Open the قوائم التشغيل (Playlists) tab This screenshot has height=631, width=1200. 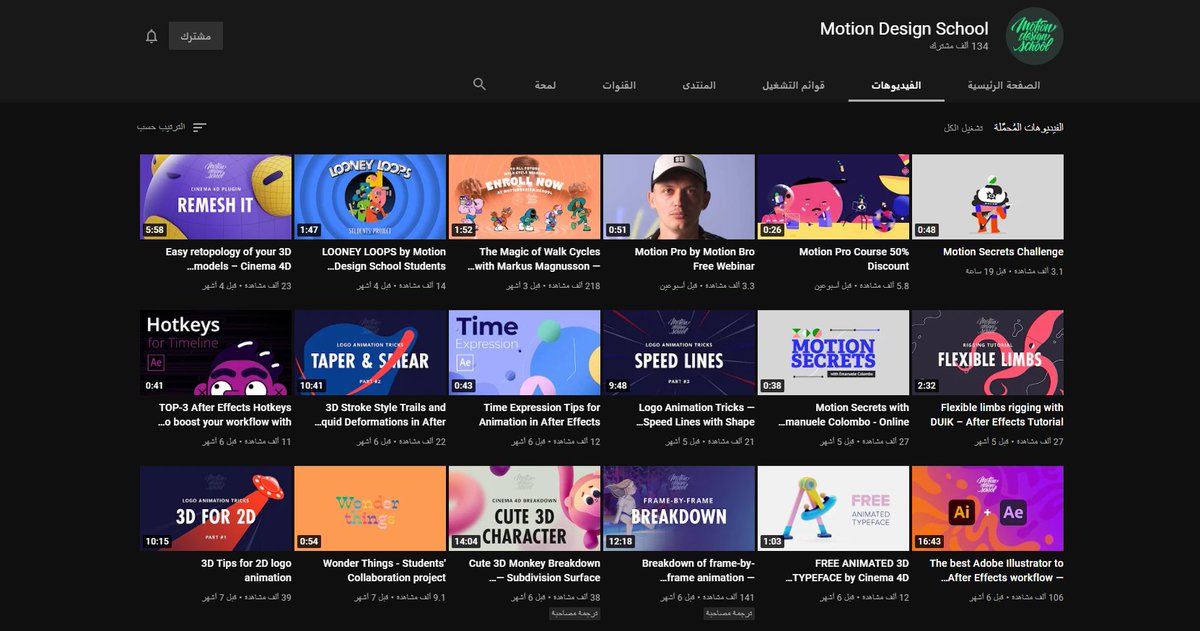tap(794, 86)
